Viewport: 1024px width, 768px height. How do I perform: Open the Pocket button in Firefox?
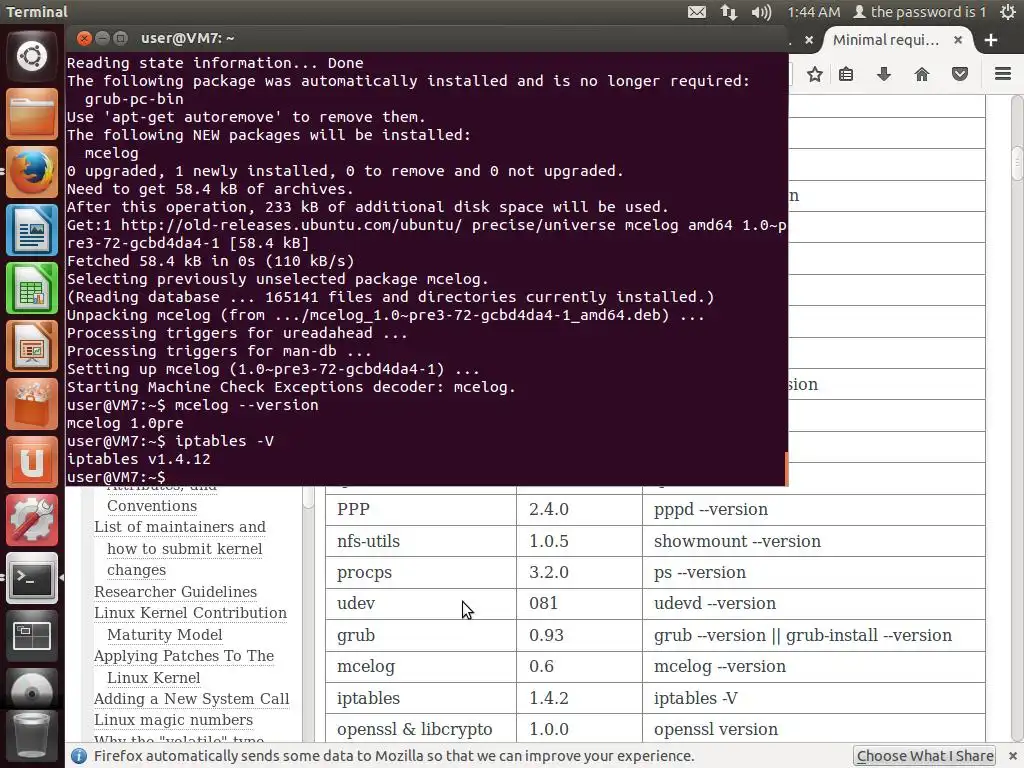[x=959, y=74]
